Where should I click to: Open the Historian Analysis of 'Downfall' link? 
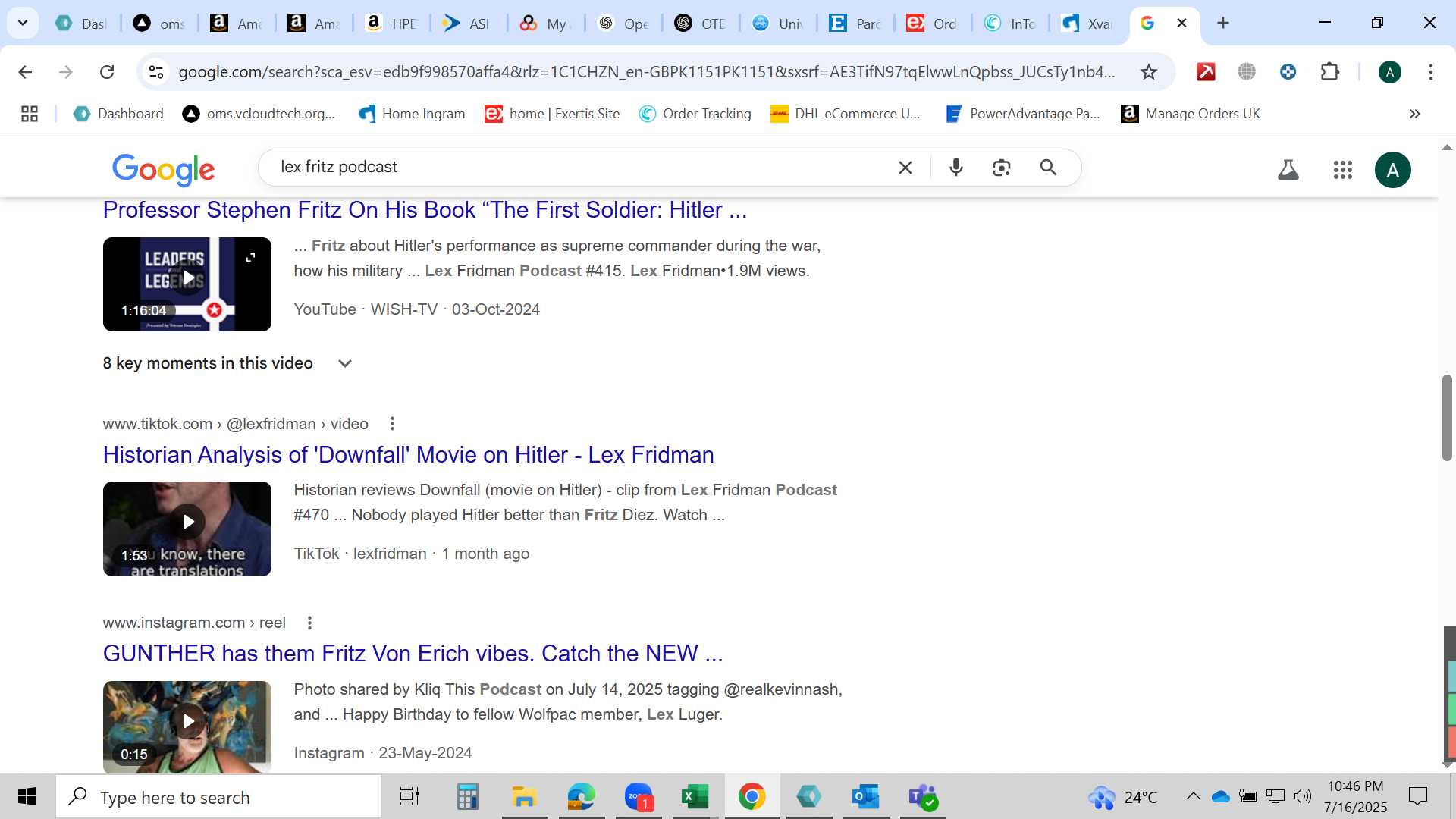(408, 455)
